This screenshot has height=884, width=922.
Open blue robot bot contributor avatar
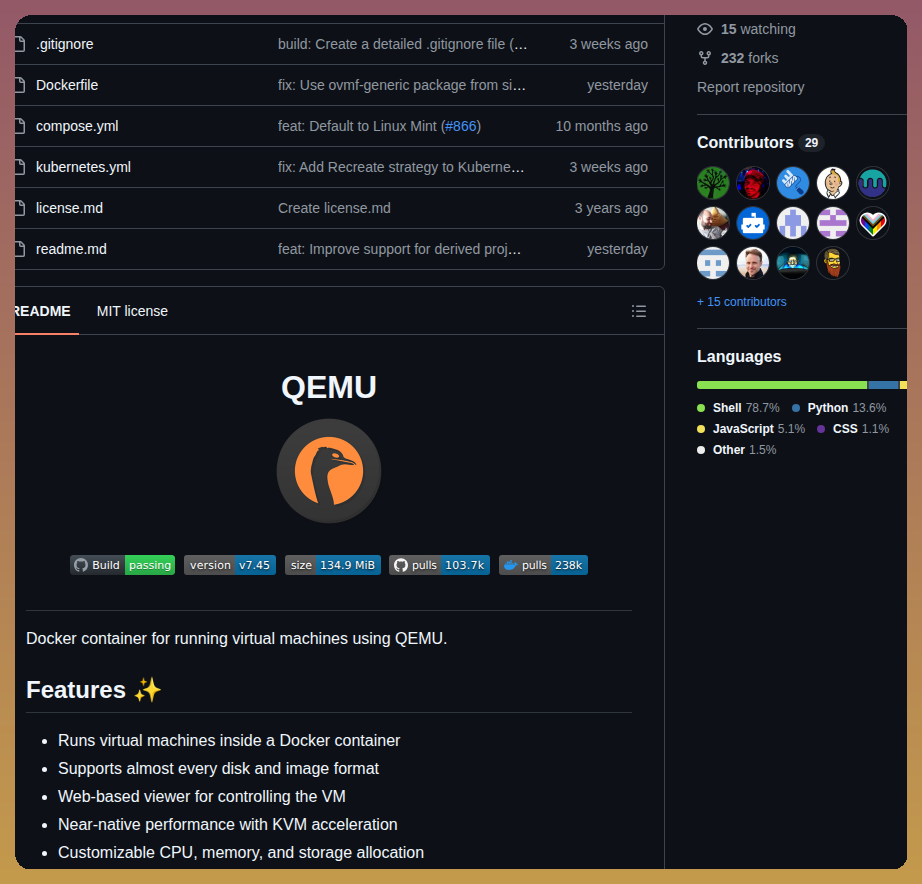point(753,223)
